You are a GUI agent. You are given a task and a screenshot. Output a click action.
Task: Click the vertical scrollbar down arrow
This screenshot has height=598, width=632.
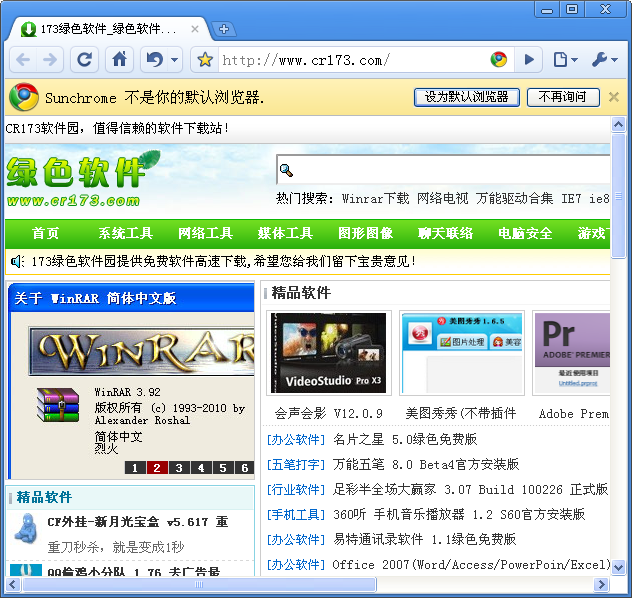click(618, 567)
